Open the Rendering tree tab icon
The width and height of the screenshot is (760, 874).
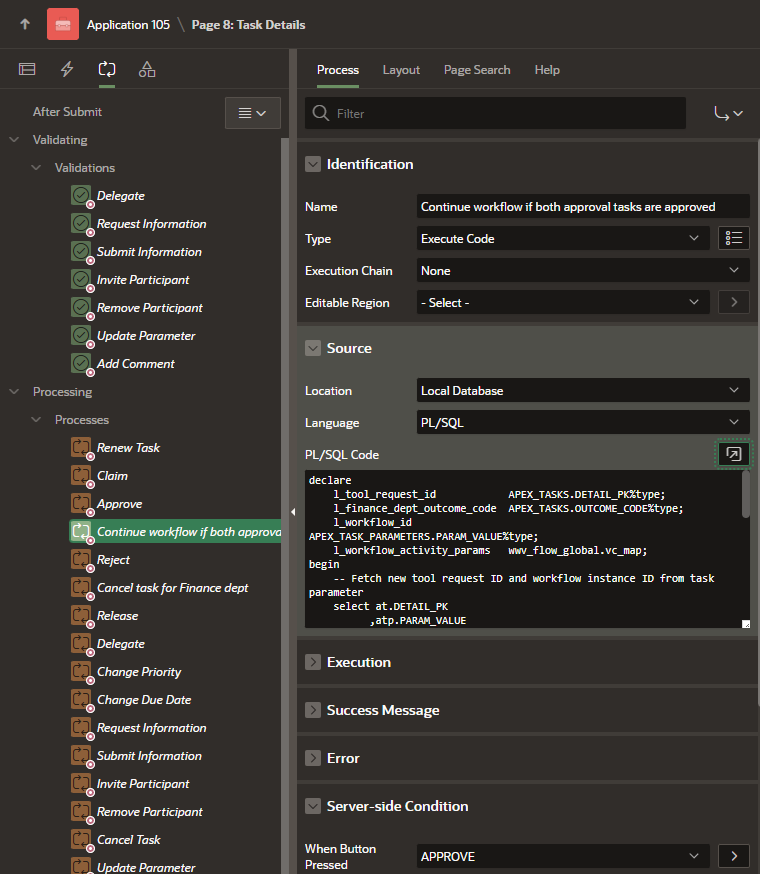[27, 69]
